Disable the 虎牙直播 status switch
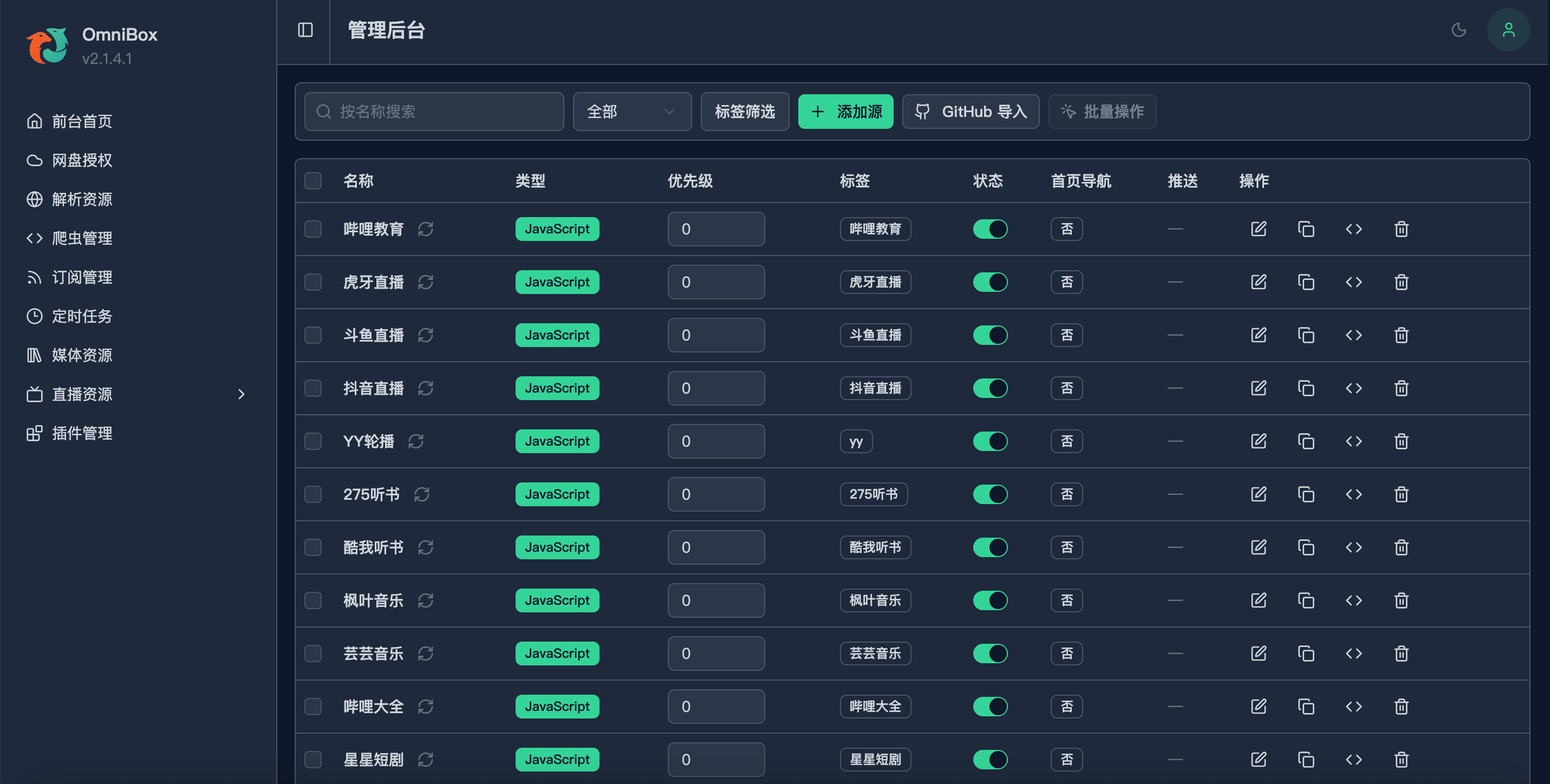 coord(990,282)
